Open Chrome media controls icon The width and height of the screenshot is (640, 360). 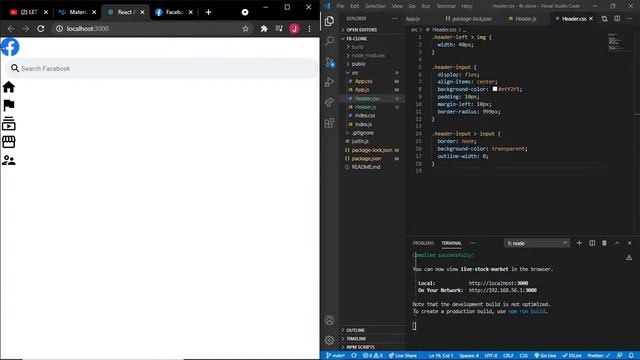tap(279, 29)
